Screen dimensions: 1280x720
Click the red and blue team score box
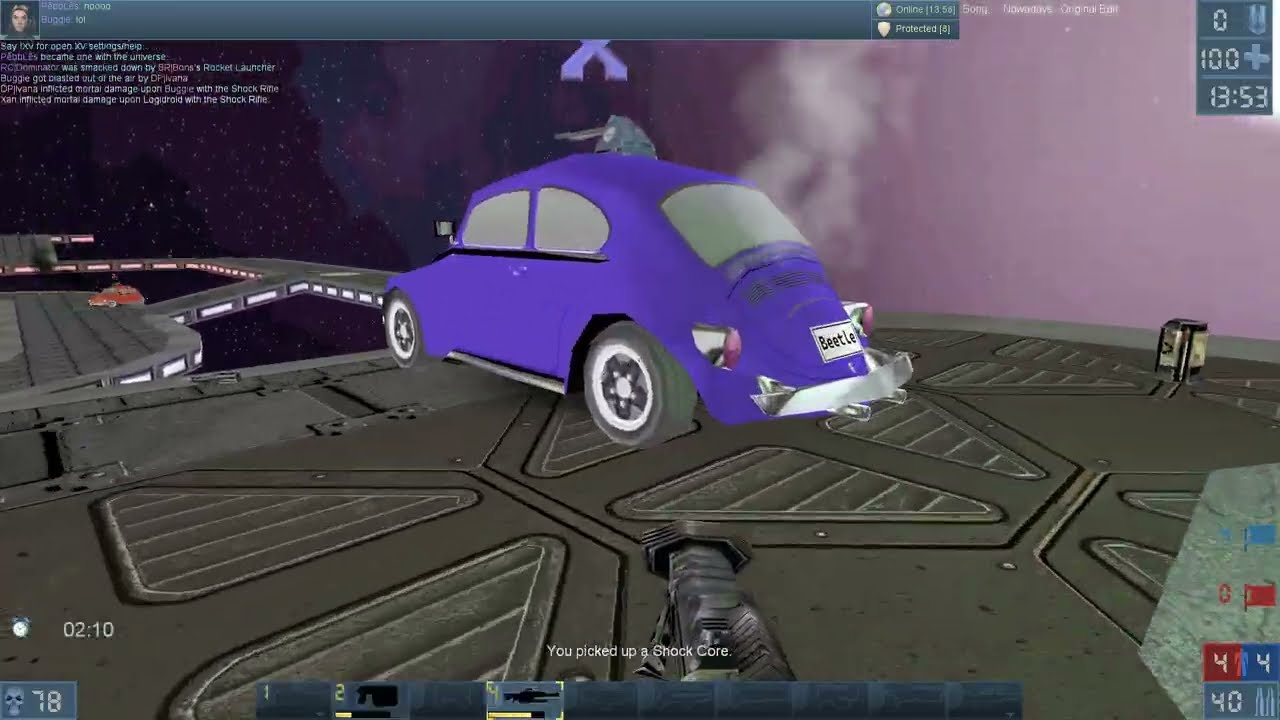click(x=1240, y=663)
